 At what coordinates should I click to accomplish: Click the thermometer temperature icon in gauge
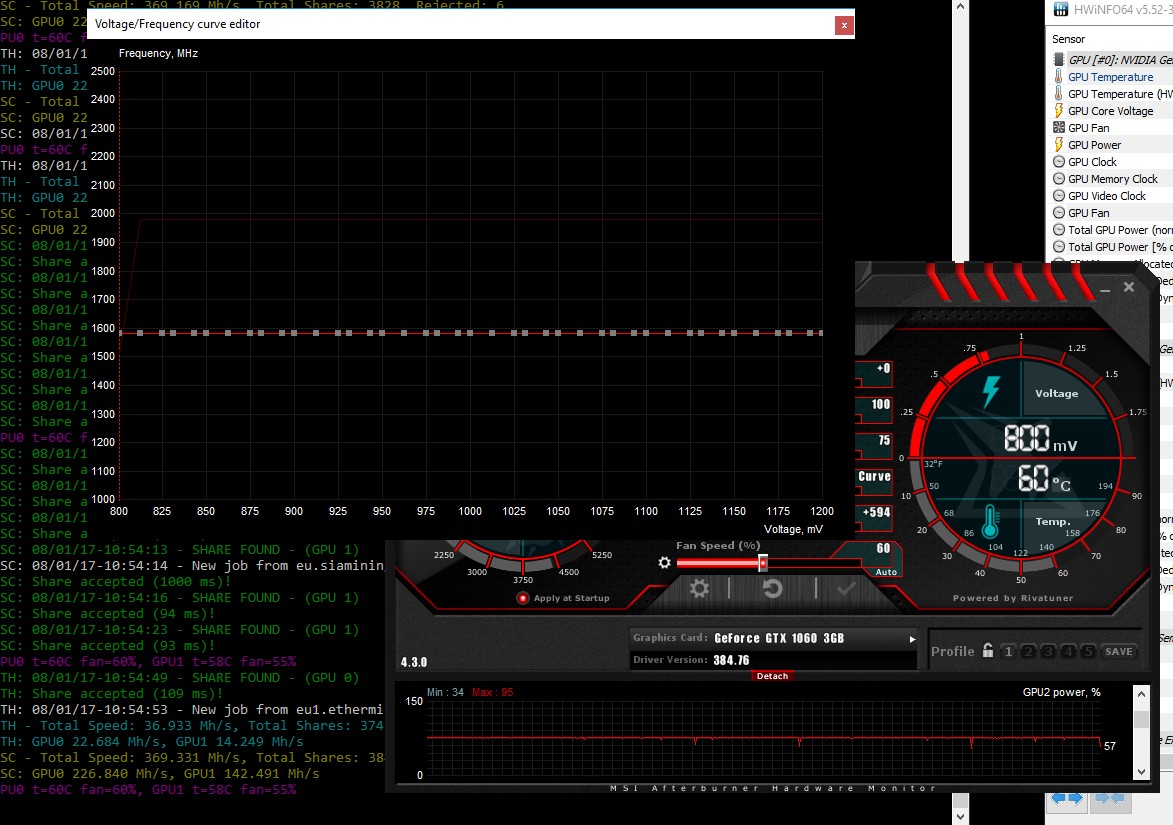point(991,522)
